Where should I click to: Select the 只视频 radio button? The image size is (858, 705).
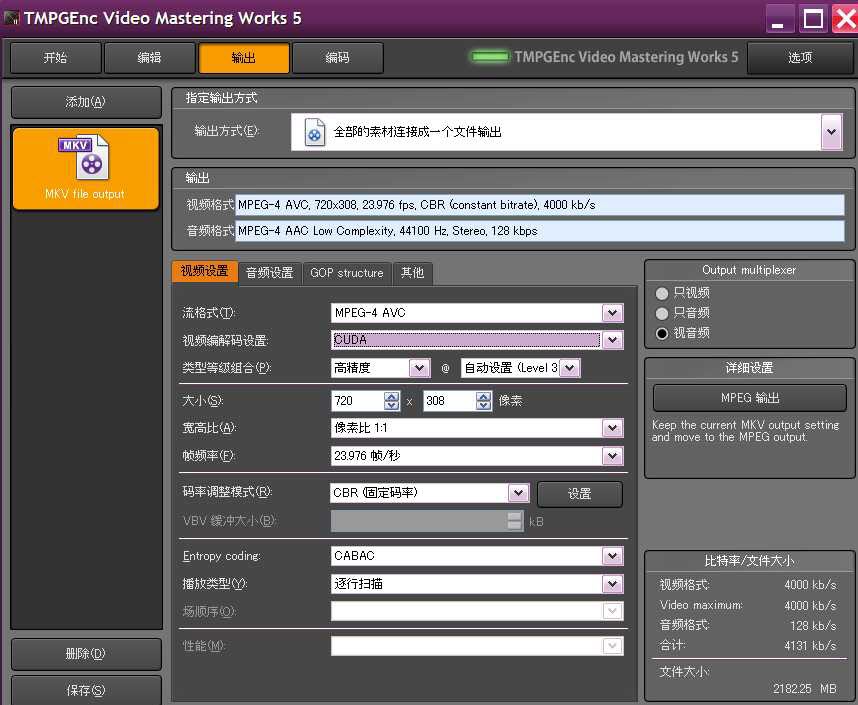click(x=661, y=293)
